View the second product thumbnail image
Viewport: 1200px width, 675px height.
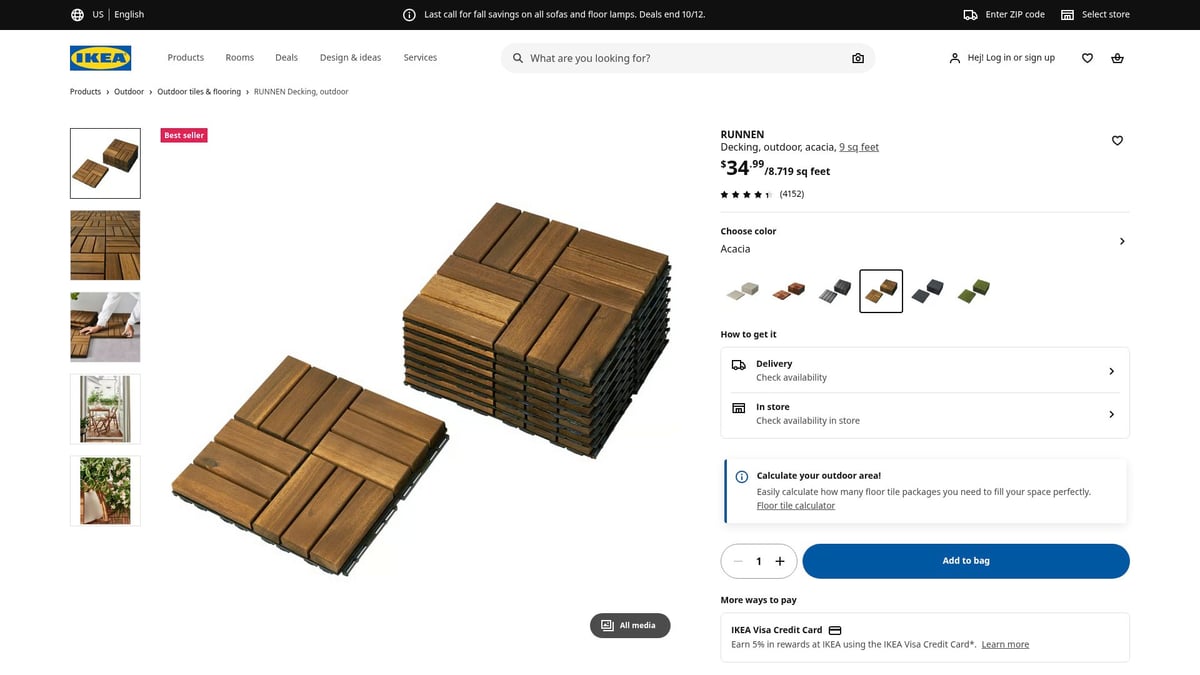point(105,245)
